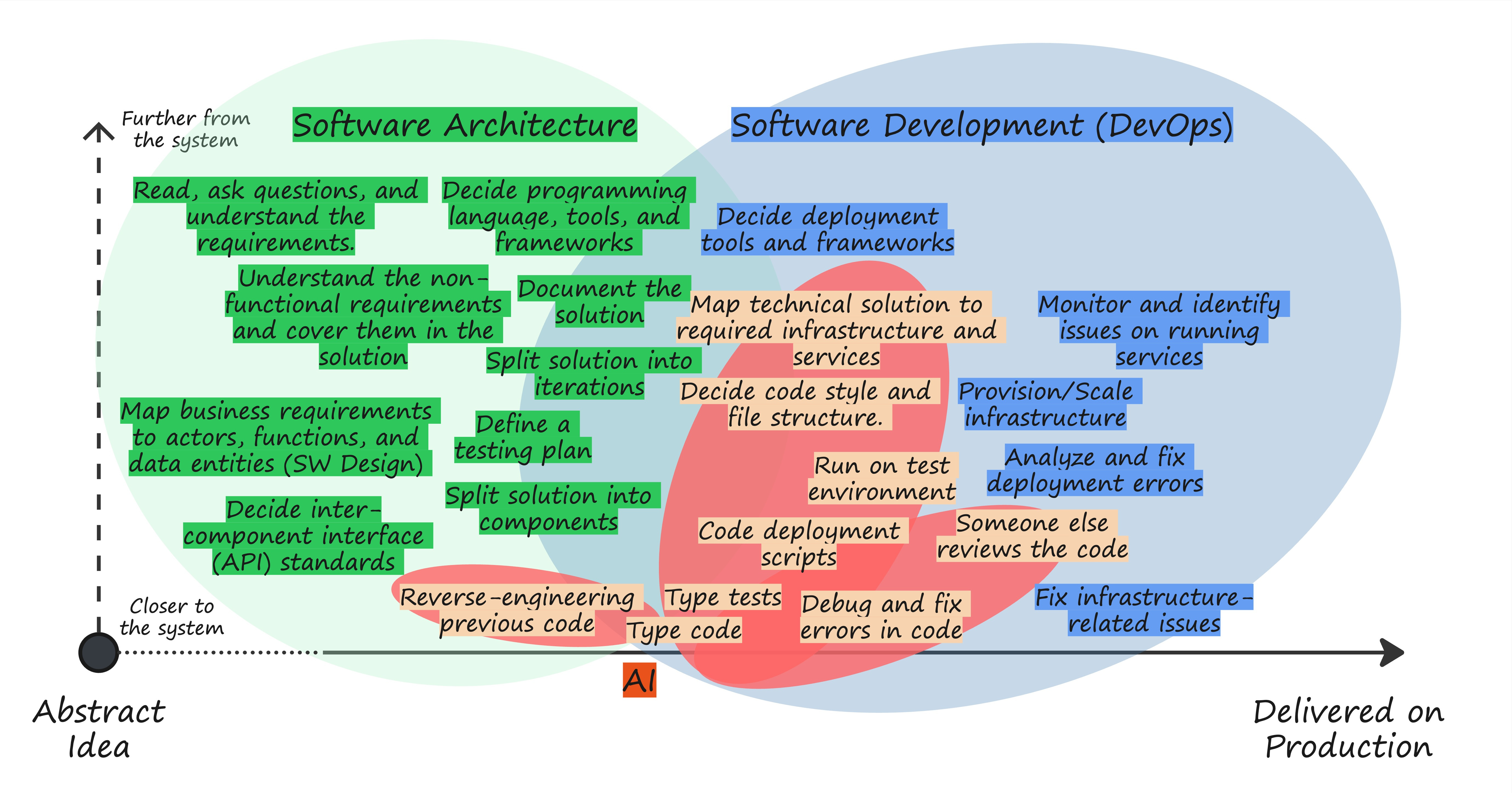Select the Software Development (DevOps) title
This screenshot has height=793, width=1512.
pyautogui.click(x=982, y=125)
